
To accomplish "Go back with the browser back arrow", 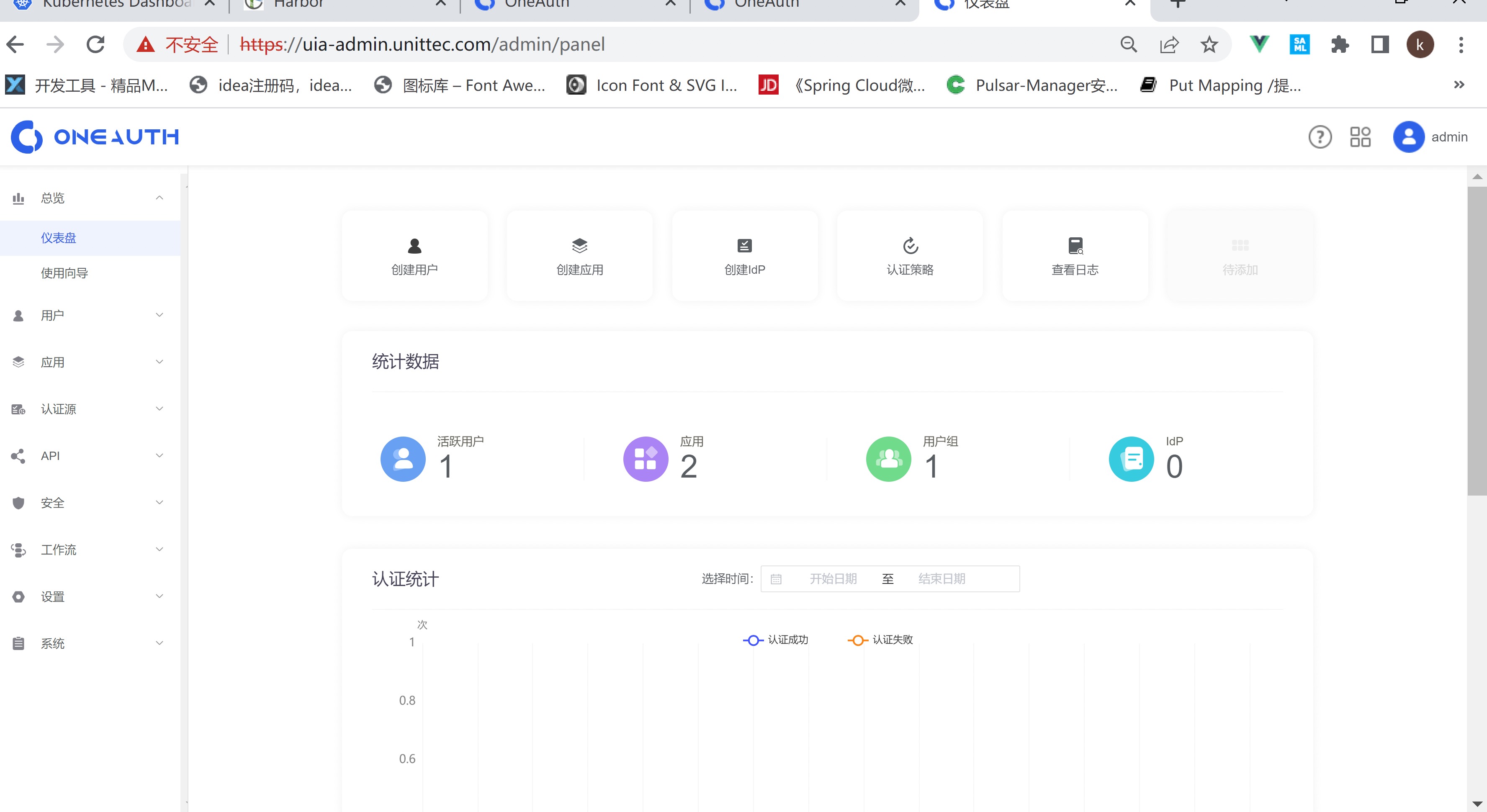I will (x=15, y=44).
